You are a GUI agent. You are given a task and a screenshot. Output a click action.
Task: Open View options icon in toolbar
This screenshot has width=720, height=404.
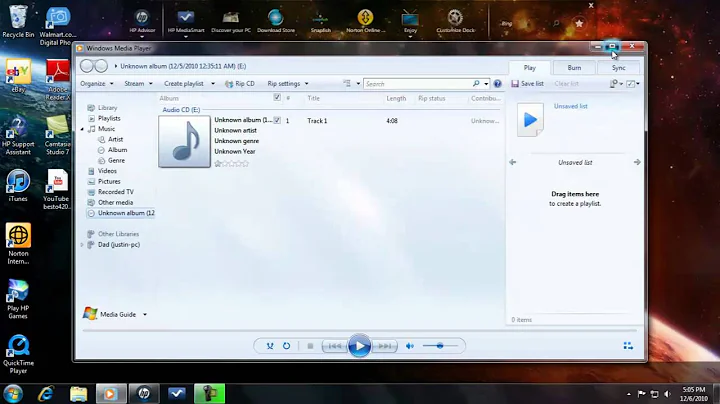[347, 84]
